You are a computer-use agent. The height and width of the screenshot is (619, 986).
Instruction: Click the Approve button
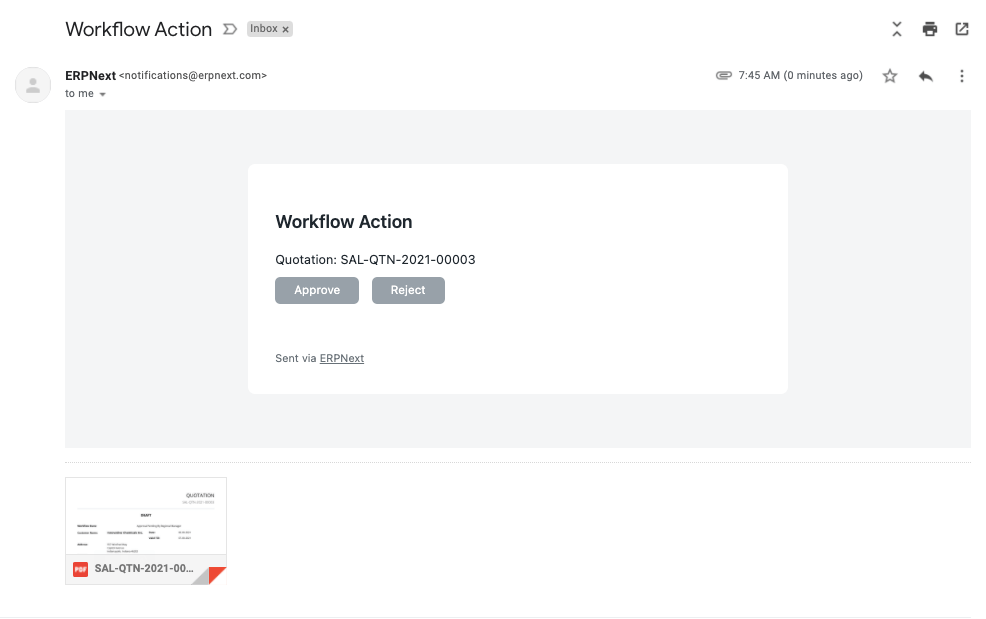point(317,290)
